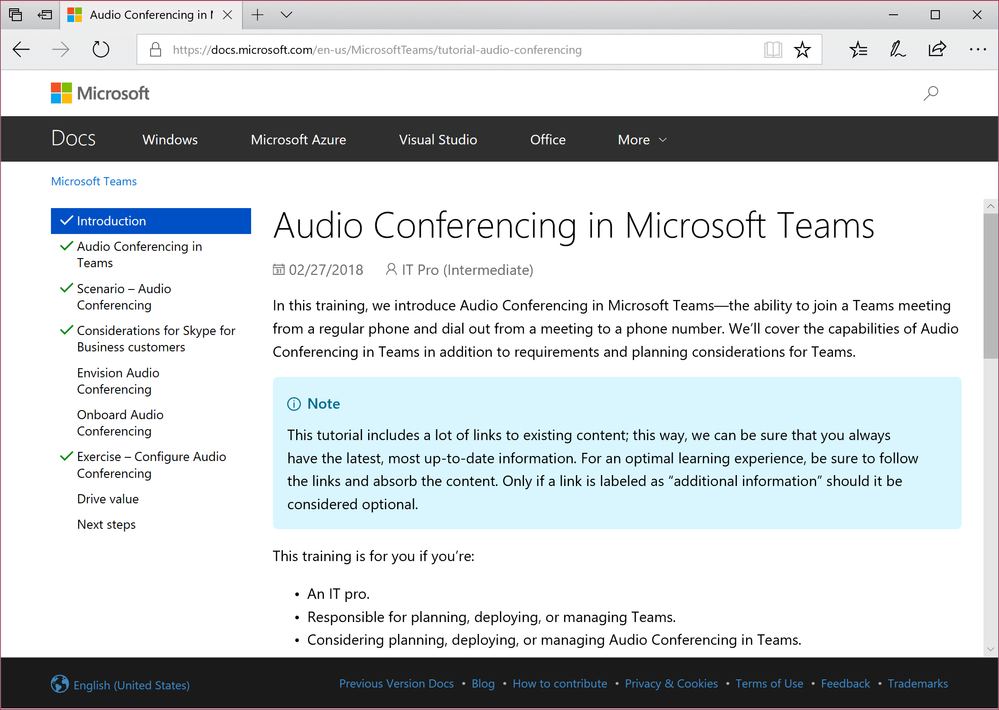Screen dimensions: 999x710
Task: Open the Next steps item
Action: coord(106,524)
